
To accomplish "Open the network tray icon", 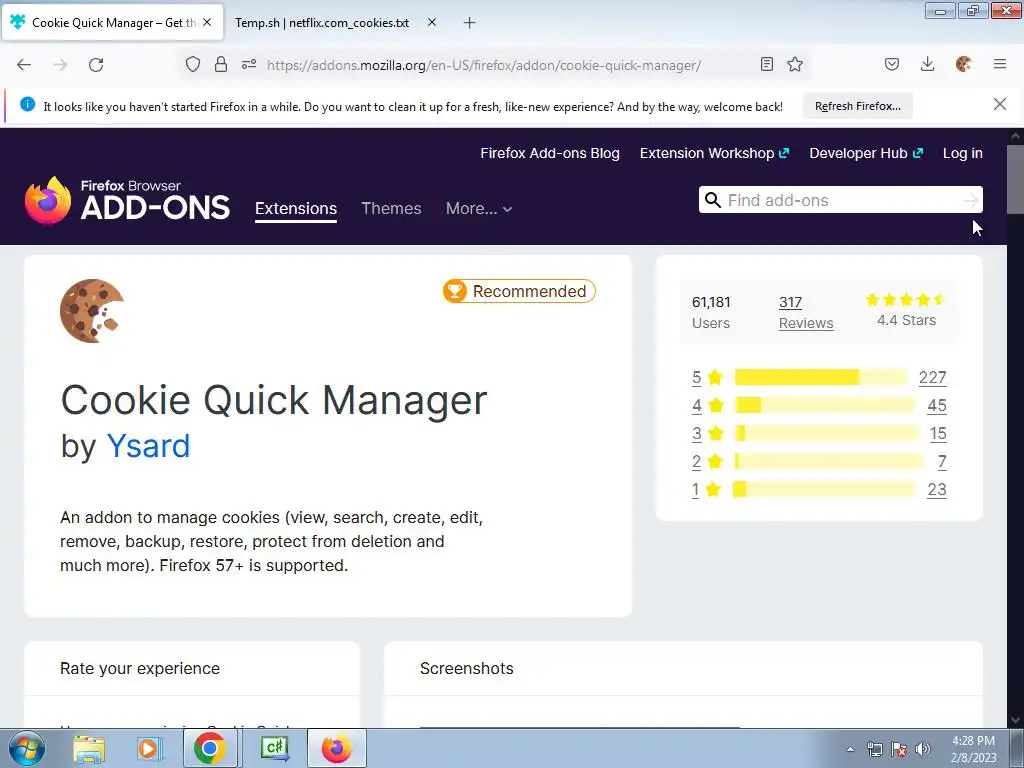I will point(874,749).
